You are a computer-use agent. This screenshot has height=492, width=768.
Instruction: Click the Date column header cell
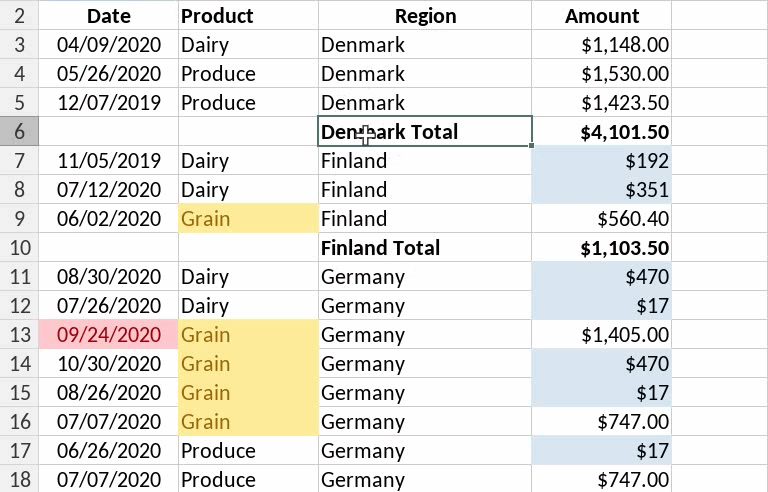pos(109,16)
